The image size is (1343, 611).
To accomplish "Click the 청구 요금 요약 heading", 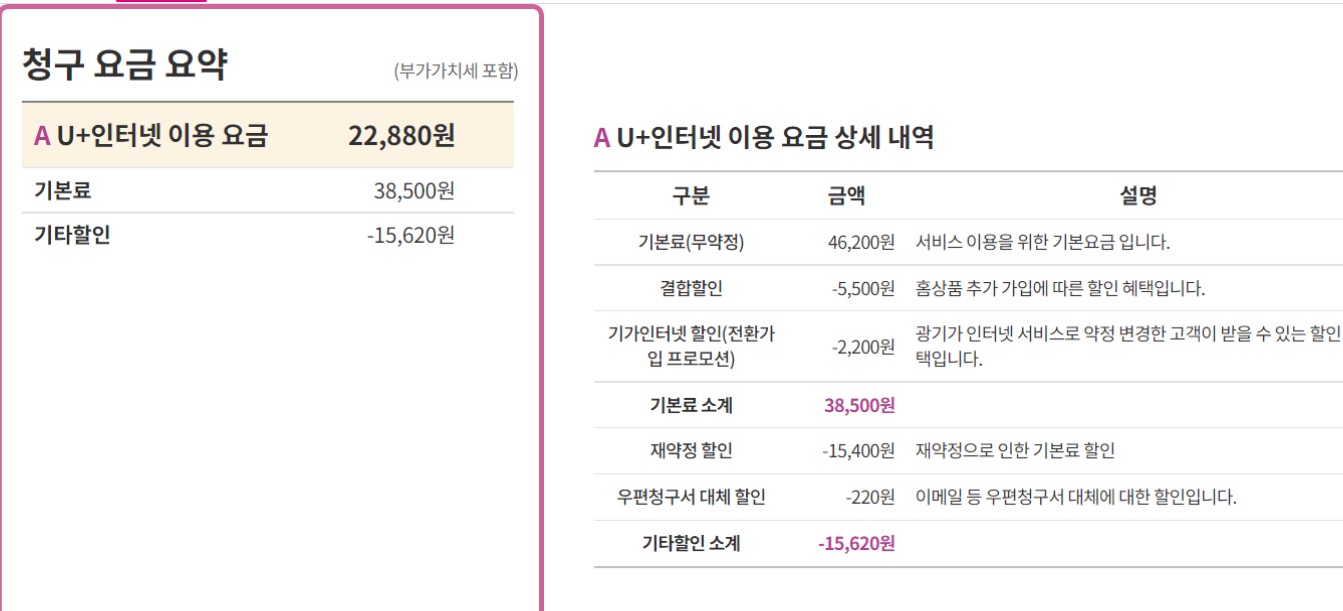I will click(125, 65).
